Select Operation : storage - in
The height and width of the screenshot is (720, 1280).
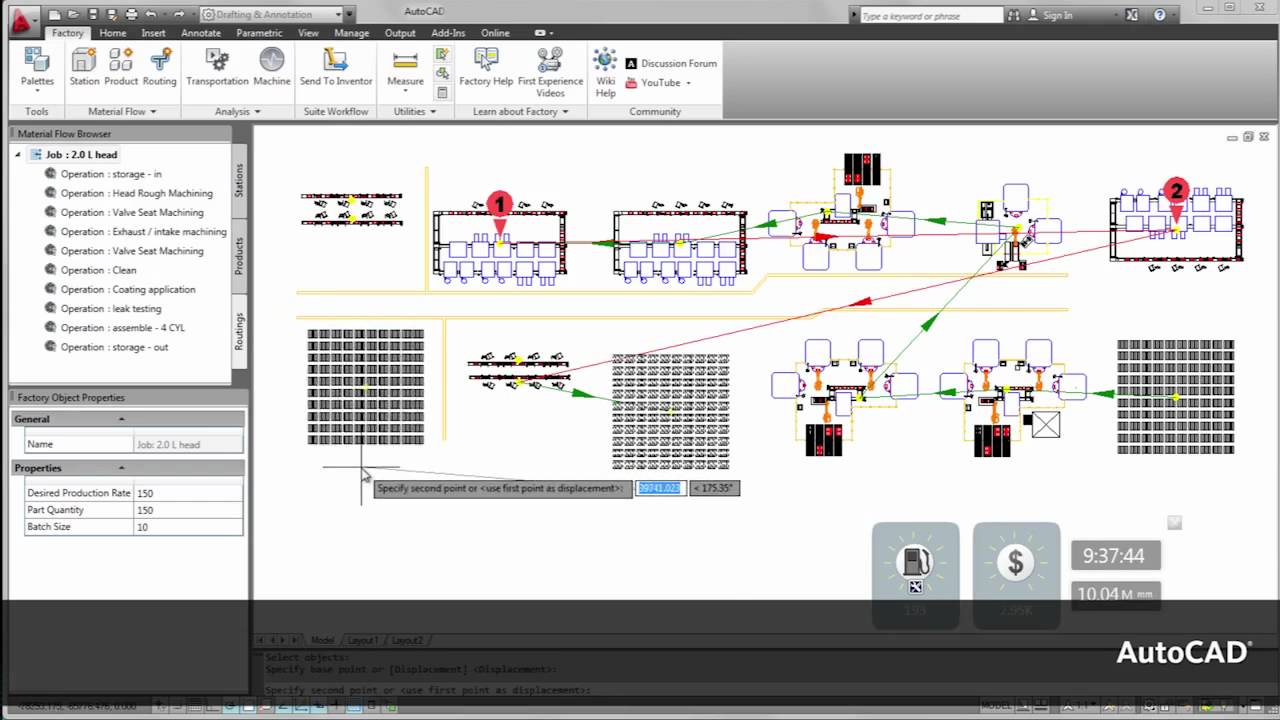tap(111, 174)
